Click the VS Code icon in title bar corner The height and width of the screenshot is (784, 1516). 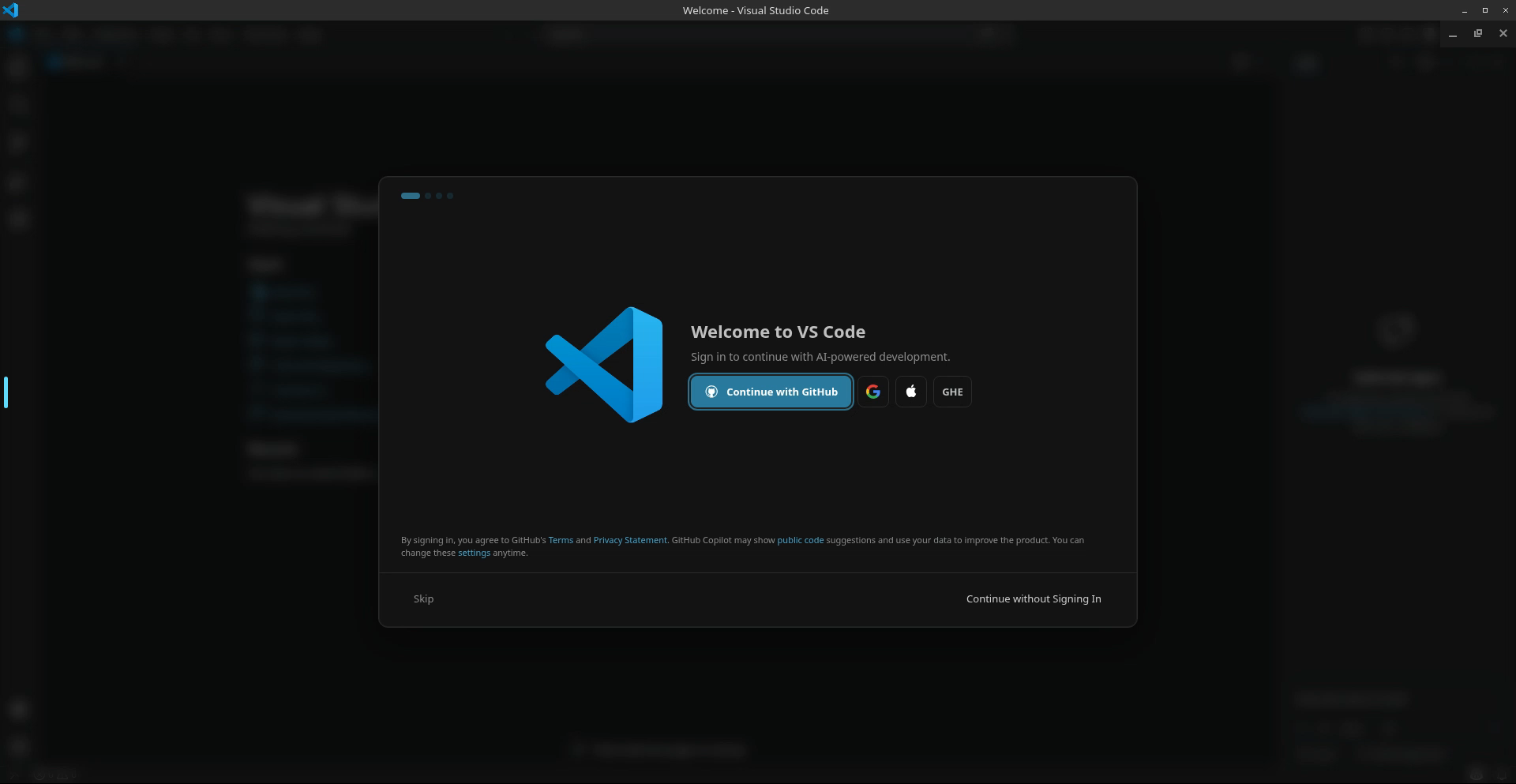click(x=10, y=10)
